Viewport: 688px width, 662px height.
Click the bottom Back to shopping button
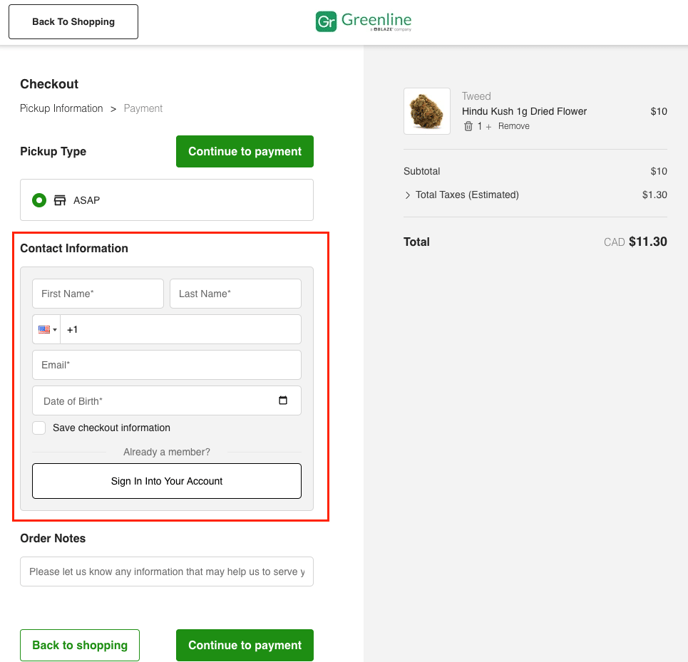coord(80,645)
